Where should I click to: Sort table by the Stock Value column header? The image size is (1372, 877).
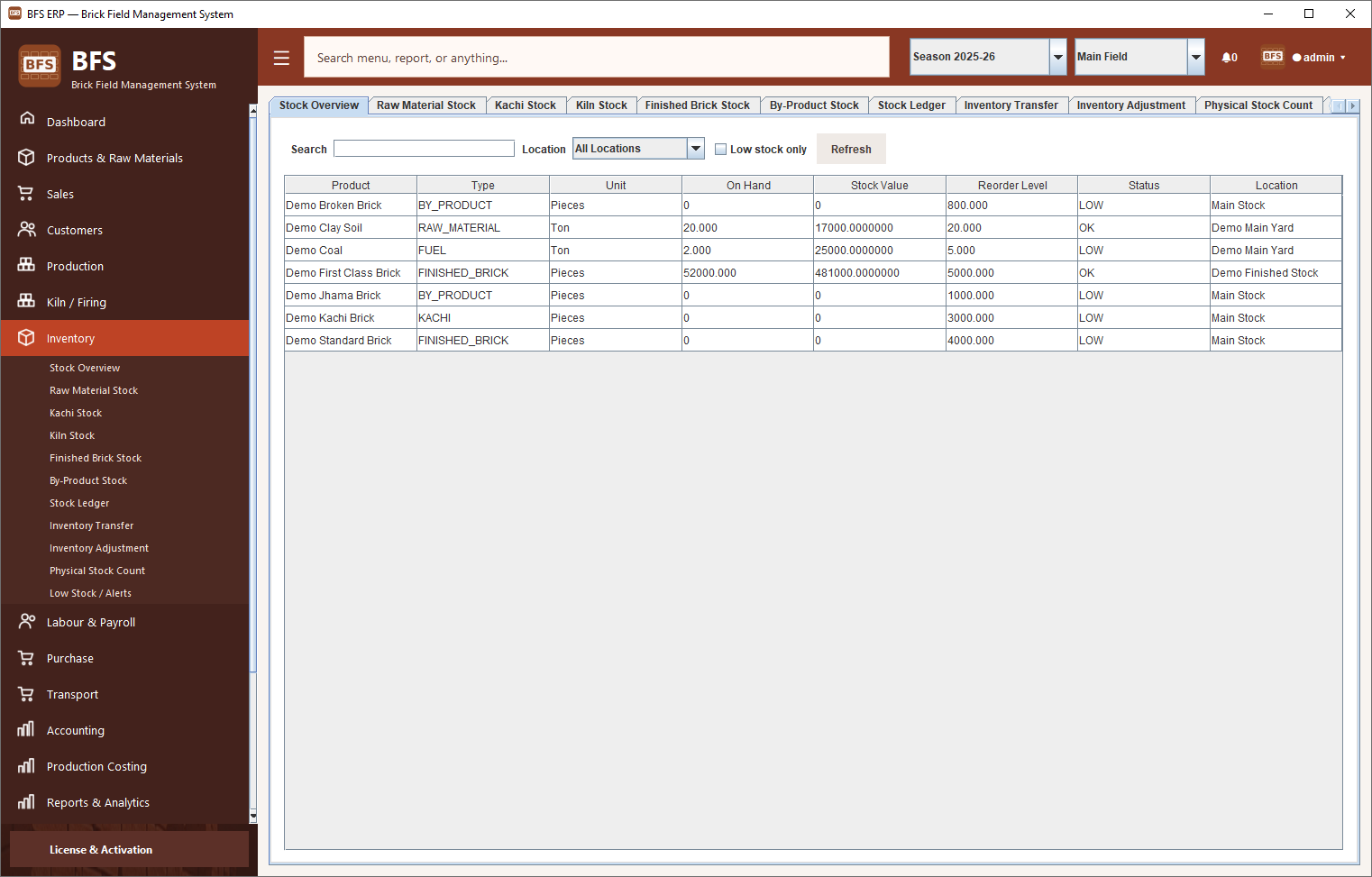(880, 186)
